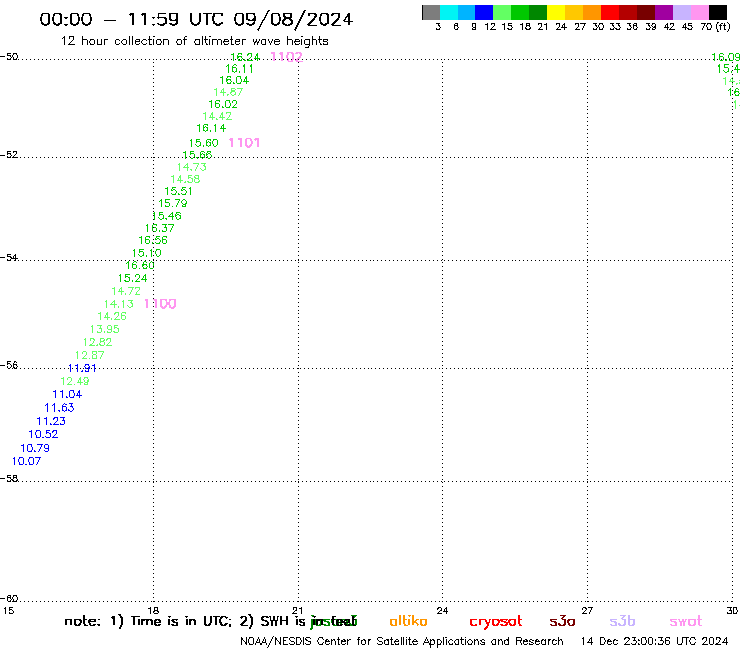Click wave height value 16.60
Viewport: 740px width, 650px height.
tap(140, 266)
